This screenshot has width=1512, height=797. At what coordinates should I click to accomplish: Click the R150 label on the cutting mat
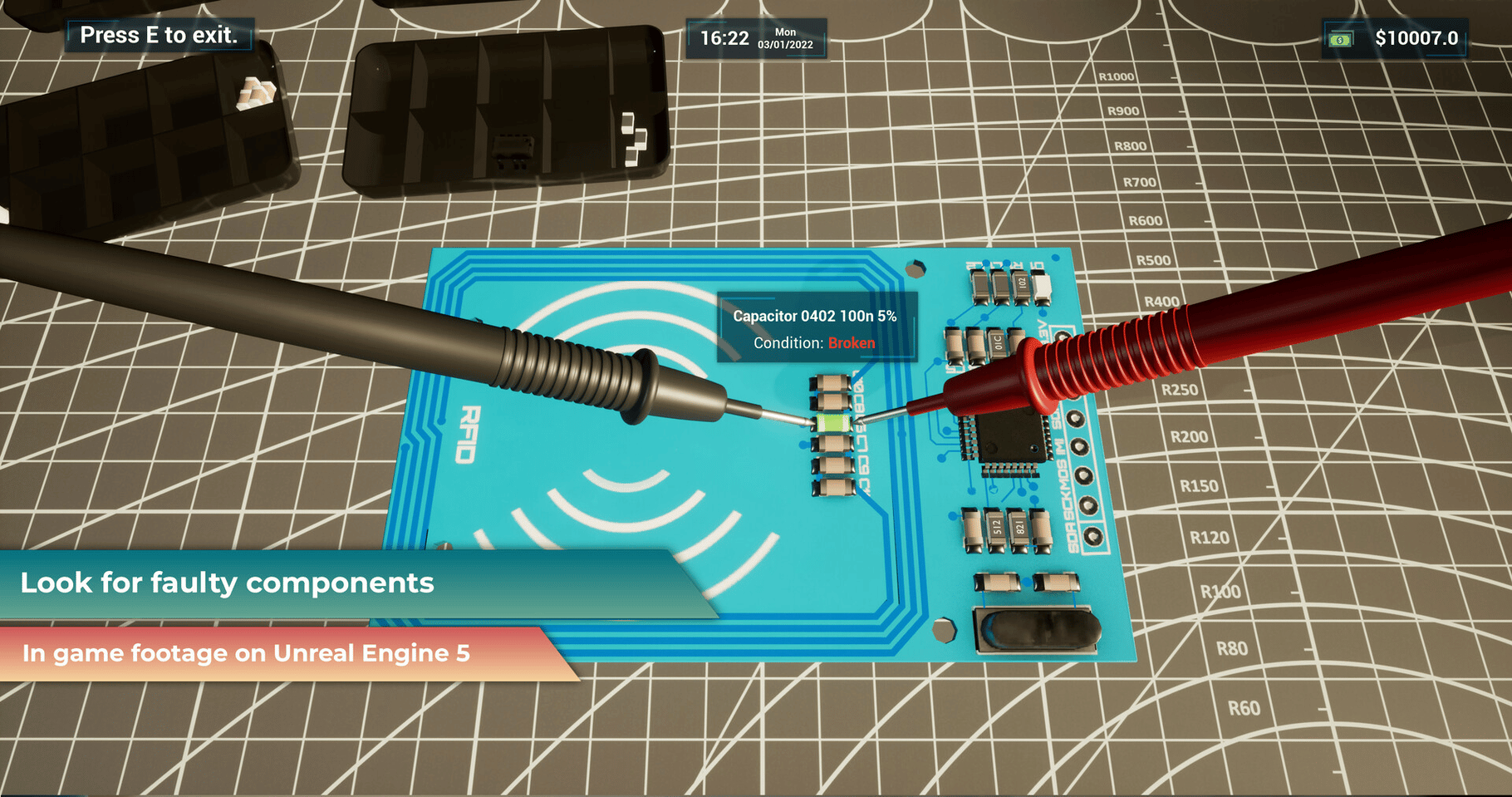[1200, 485]
